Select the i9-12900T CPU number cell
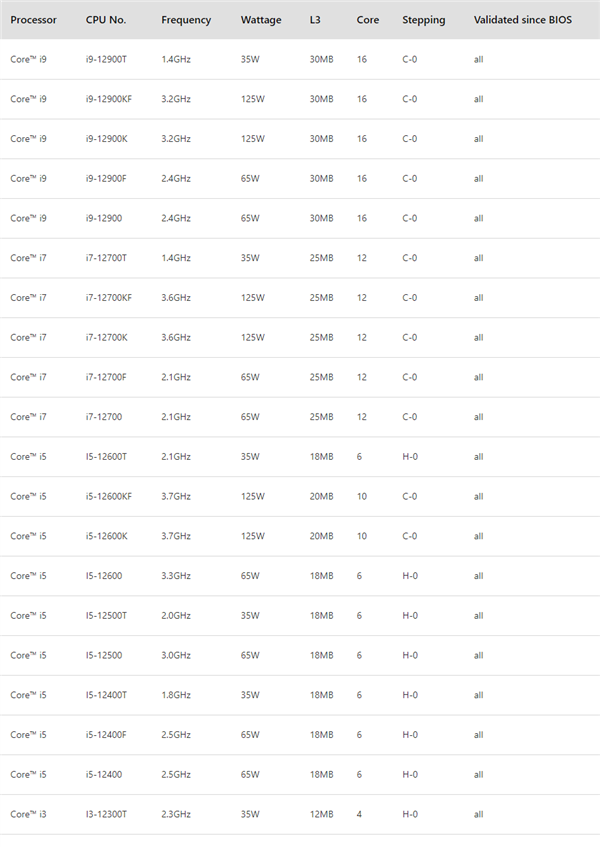 click(x=106, y=60)
